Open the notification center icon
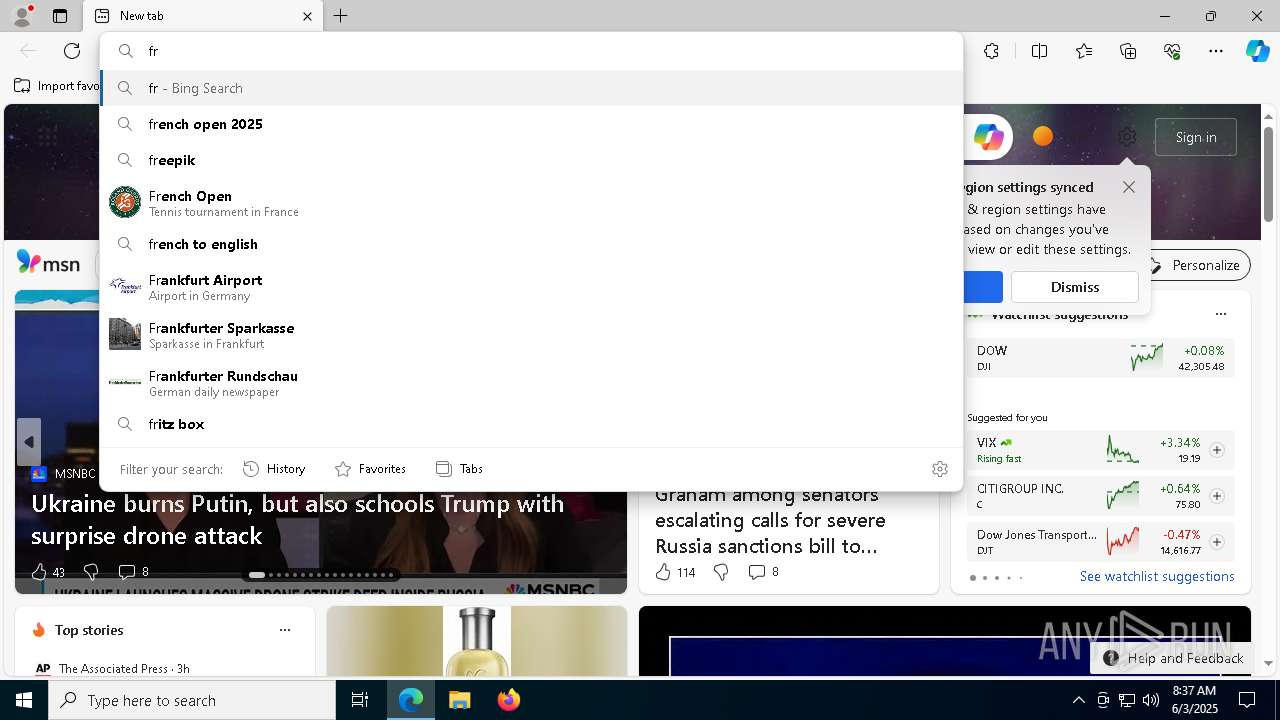Image resolution: width=1280 pixels, height=720 pixels. point(1247,700)
